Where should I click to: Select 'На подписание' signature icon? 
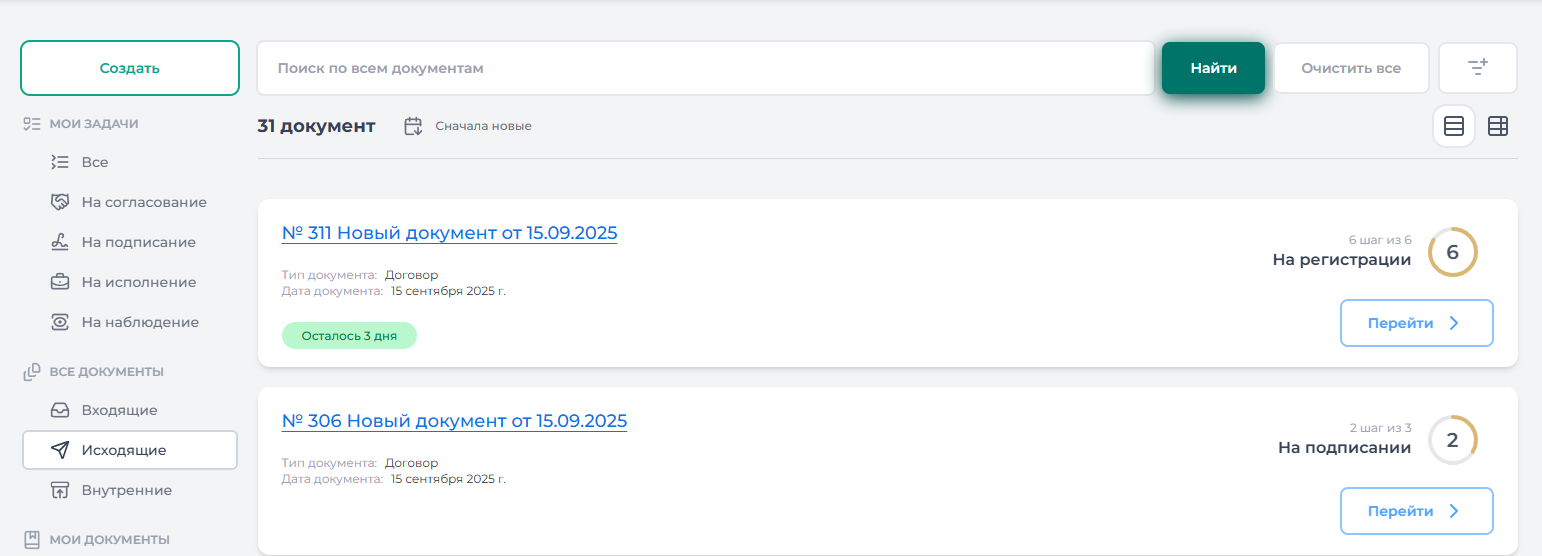point(60,242)
